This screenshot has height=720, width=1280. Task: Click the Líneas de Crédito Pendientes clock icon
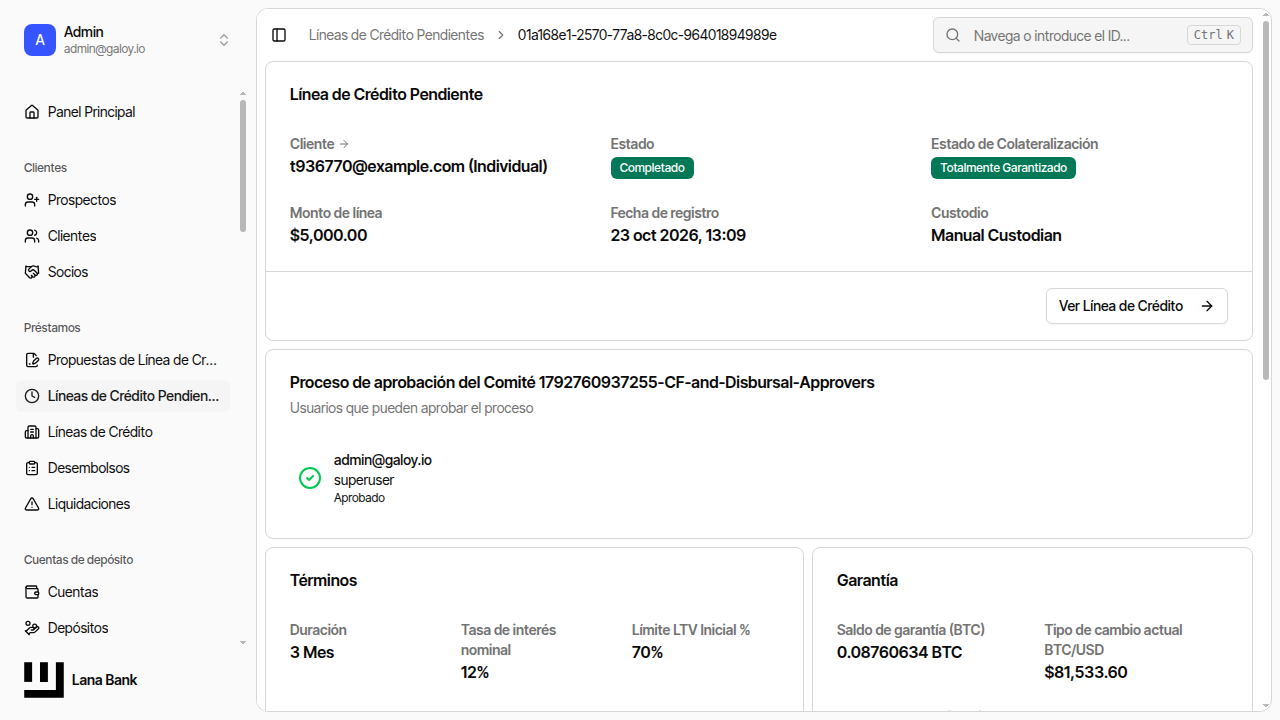(x=32, y=396)
